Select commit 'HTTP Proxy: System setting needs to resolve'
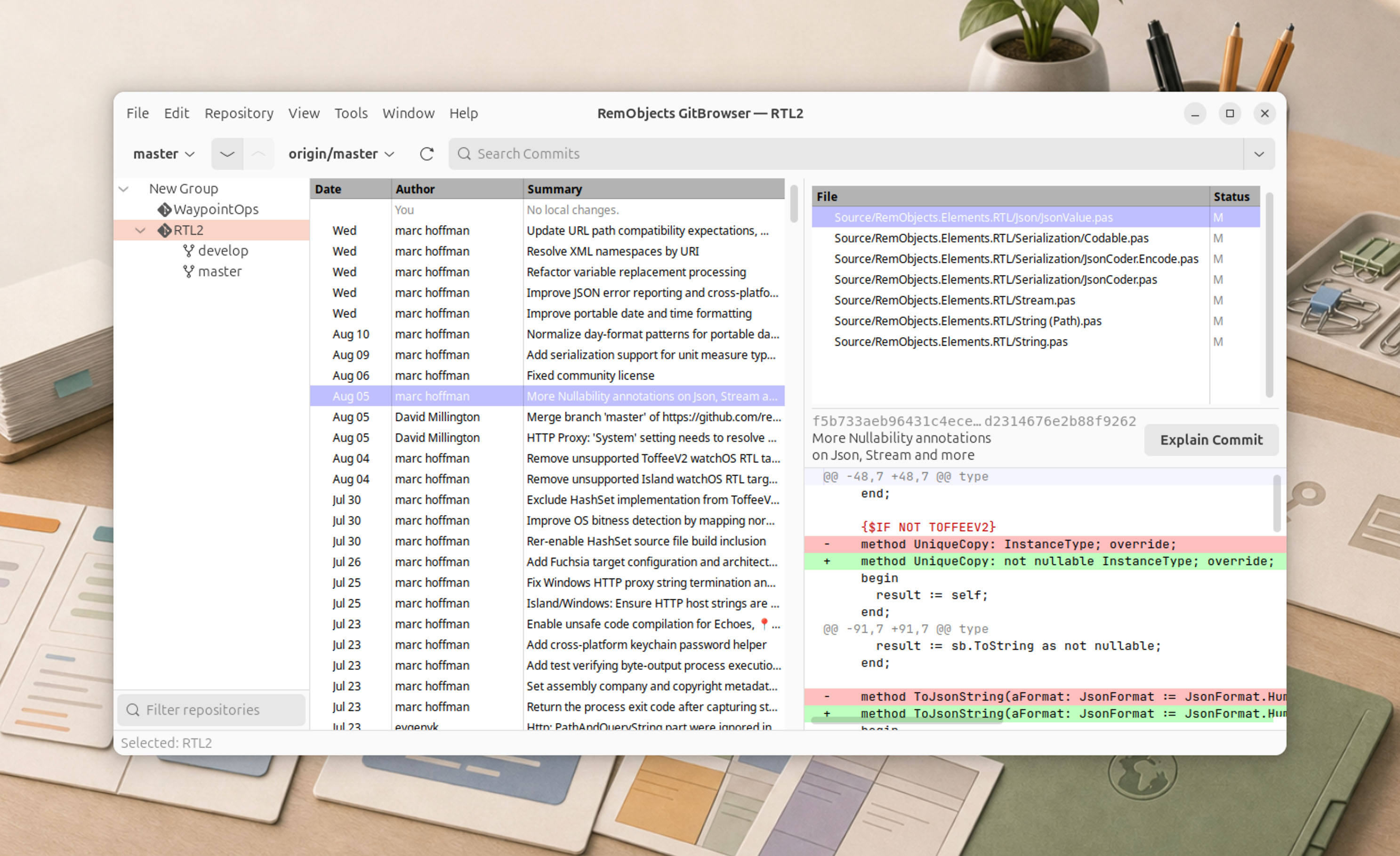 (x=547, y=438)
